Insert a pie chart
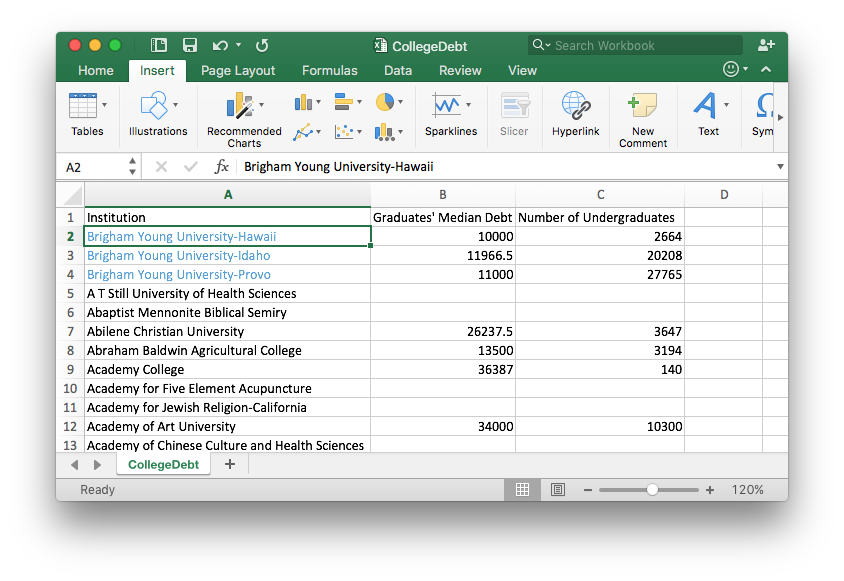 point(385,102)
